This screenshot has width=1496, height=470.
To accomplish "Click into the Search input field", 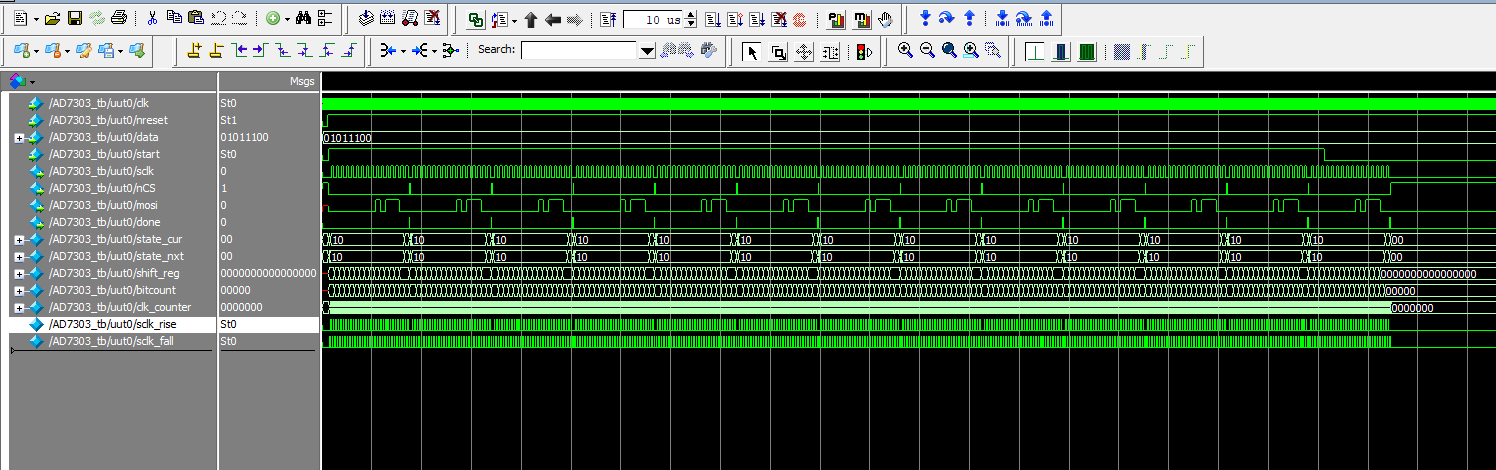I will pos(579,50).
